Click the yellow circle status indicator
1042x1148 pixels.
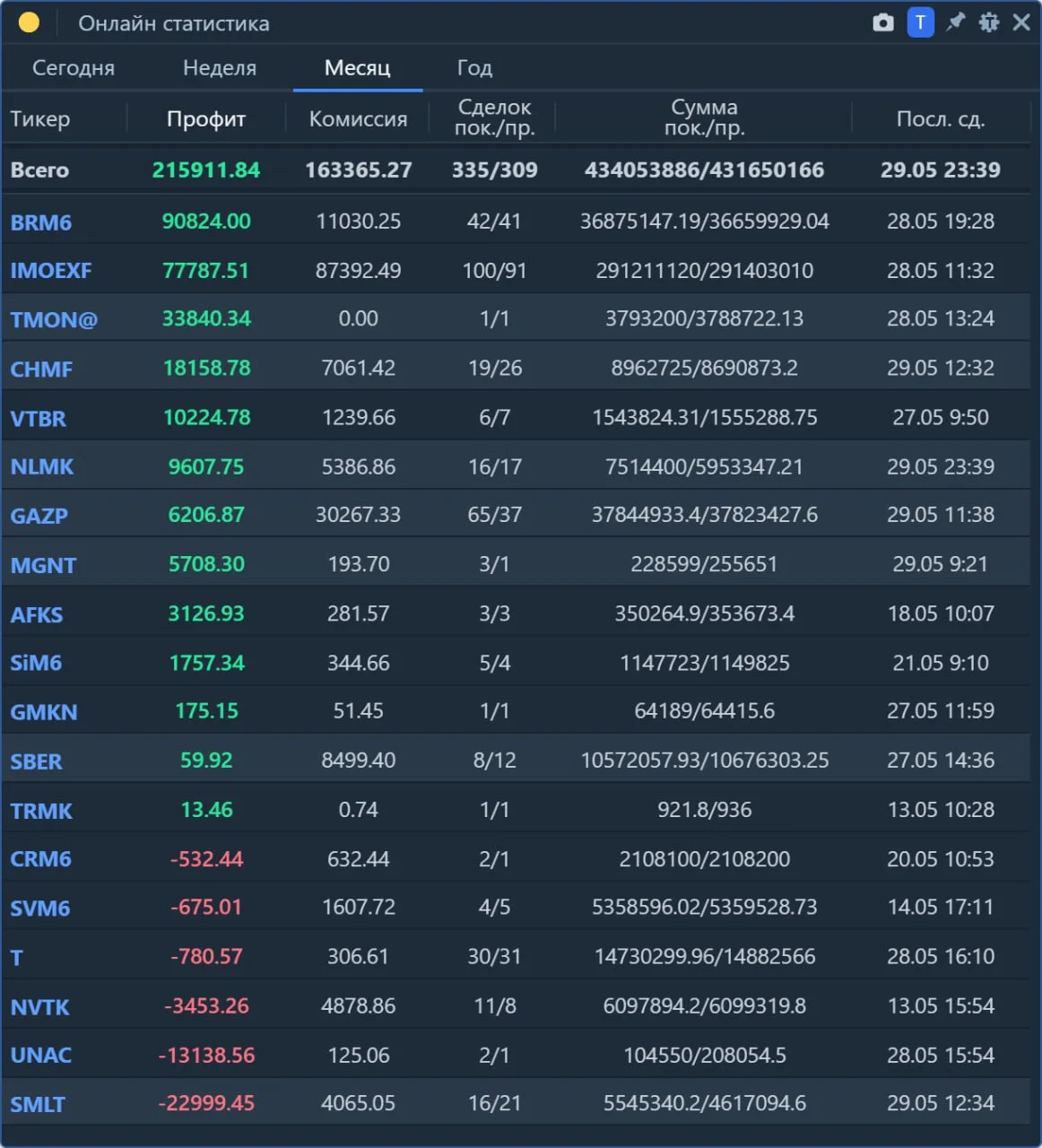(x=29, y=22)
